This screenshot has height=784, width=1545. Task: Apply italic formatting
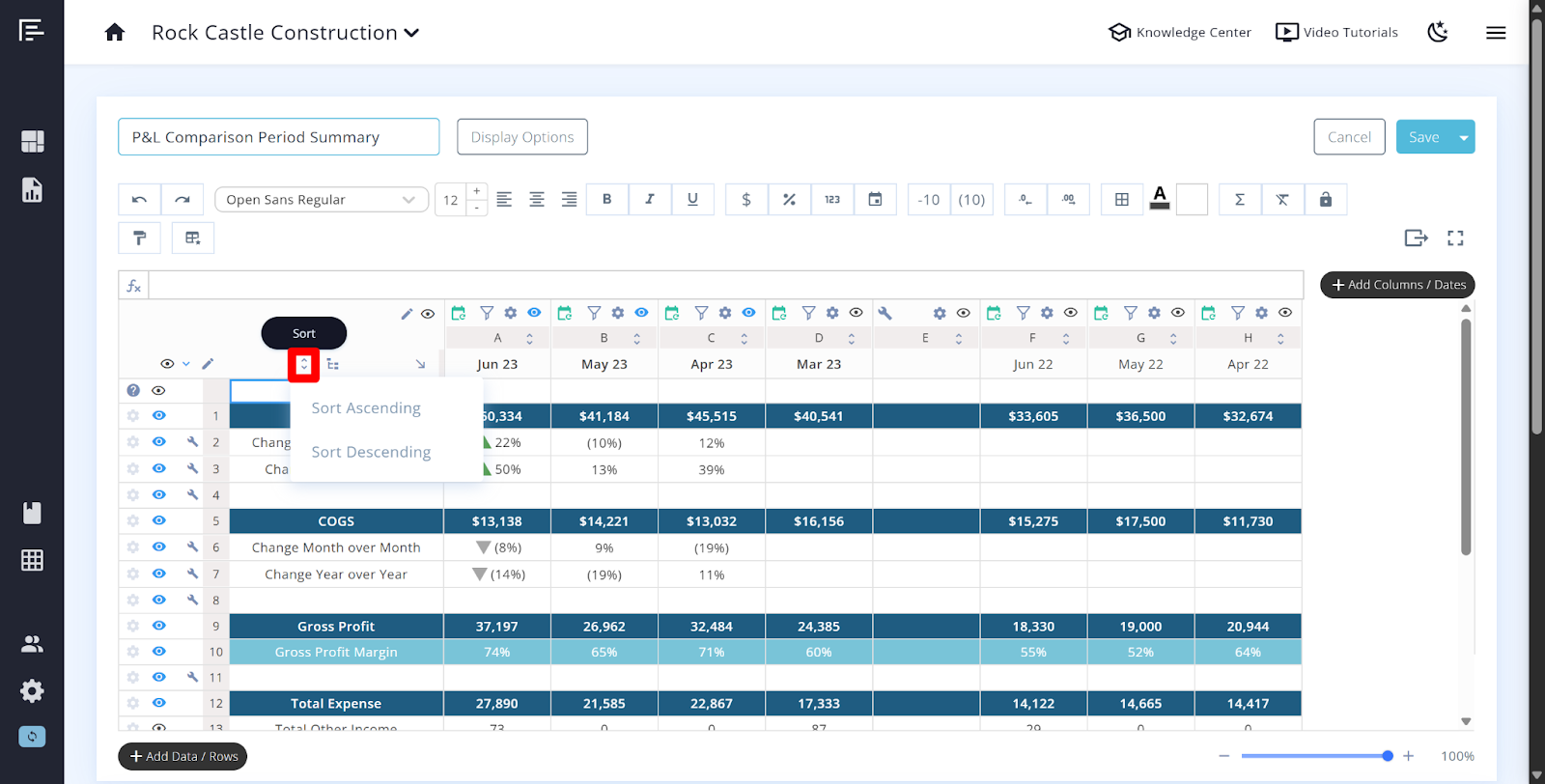(650, 200)
